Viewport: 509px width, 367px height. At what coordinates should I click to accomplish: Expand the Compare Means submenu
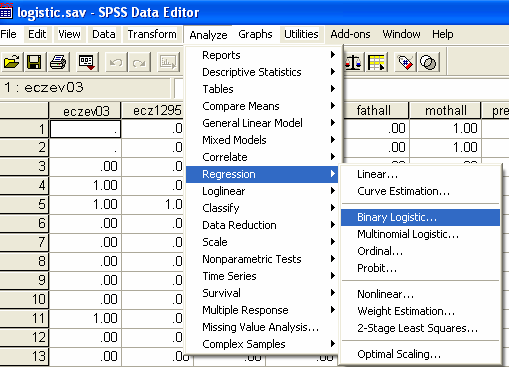[x=262, y=106]
